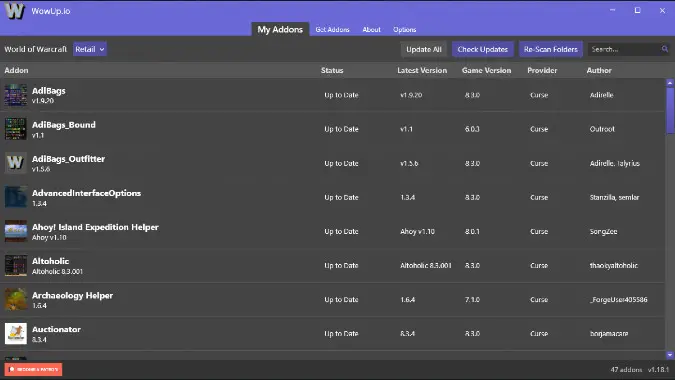Screen dimensions: 675x380
Task: Open the Get Addons tab
Action: point(332,30)
